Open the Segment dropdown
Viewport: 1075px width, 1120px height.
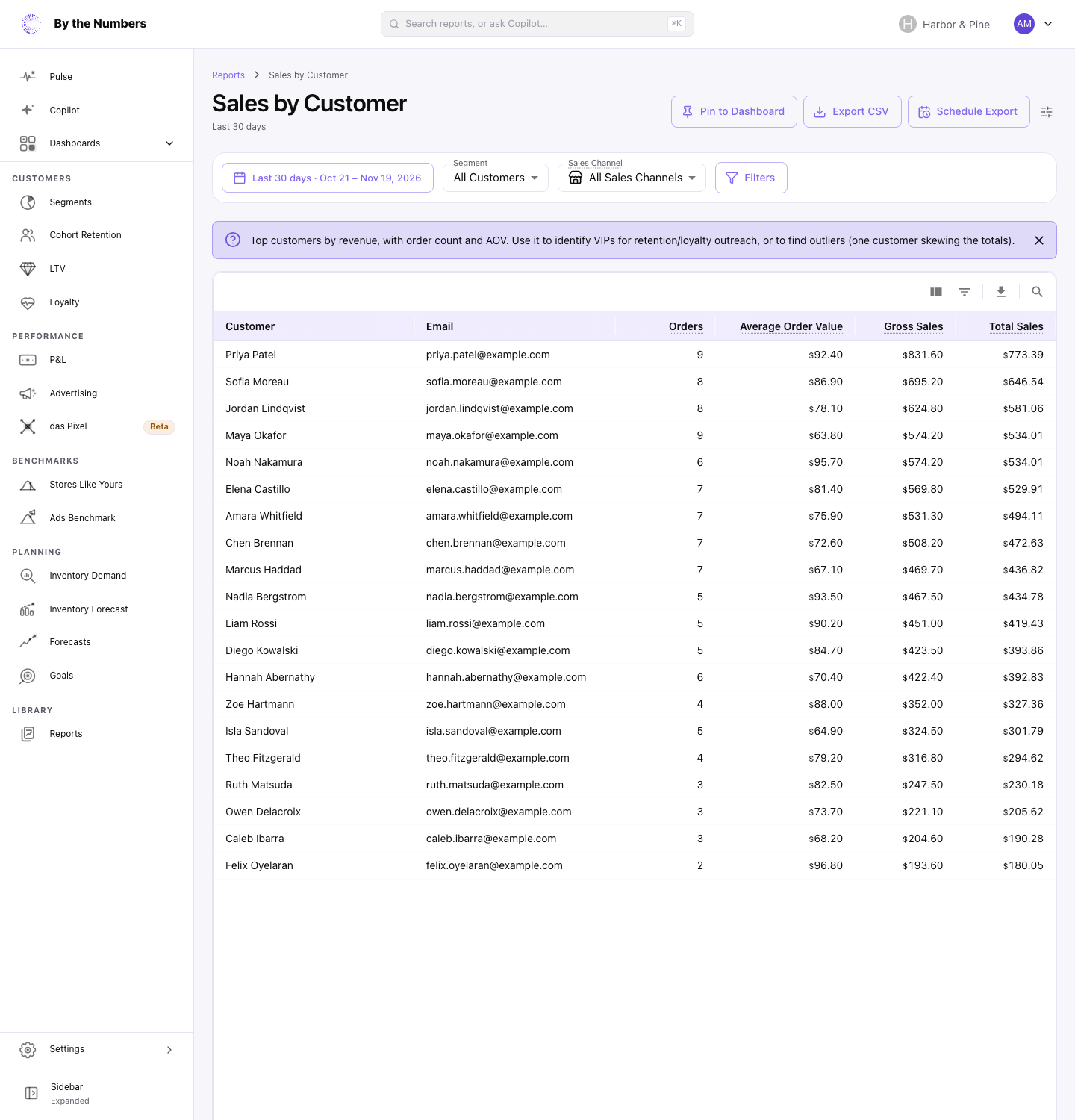(x=496, y=178)
